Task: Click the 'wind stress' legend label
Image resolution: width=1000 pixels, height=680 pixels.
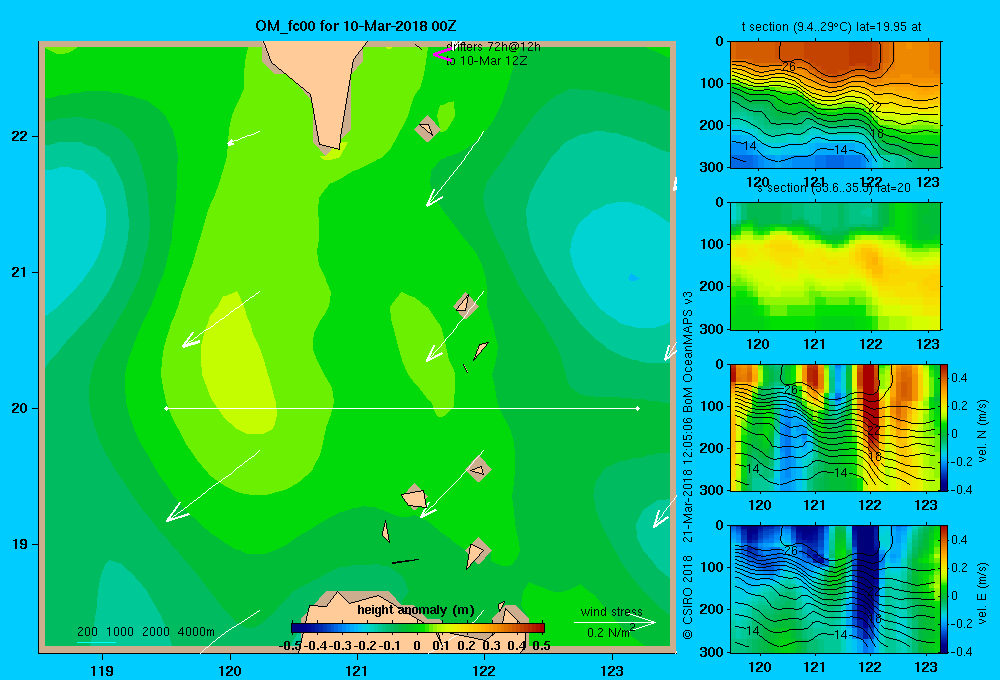Action: pos(612,611)
